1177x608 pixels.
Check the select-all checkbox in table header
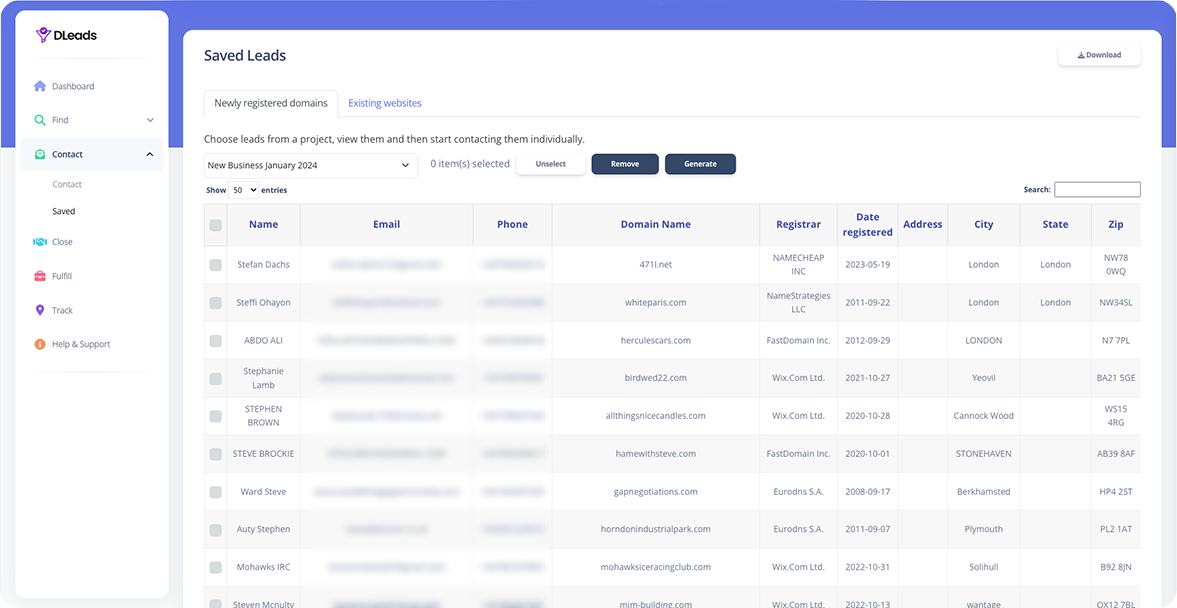click(x=215, y=226)
